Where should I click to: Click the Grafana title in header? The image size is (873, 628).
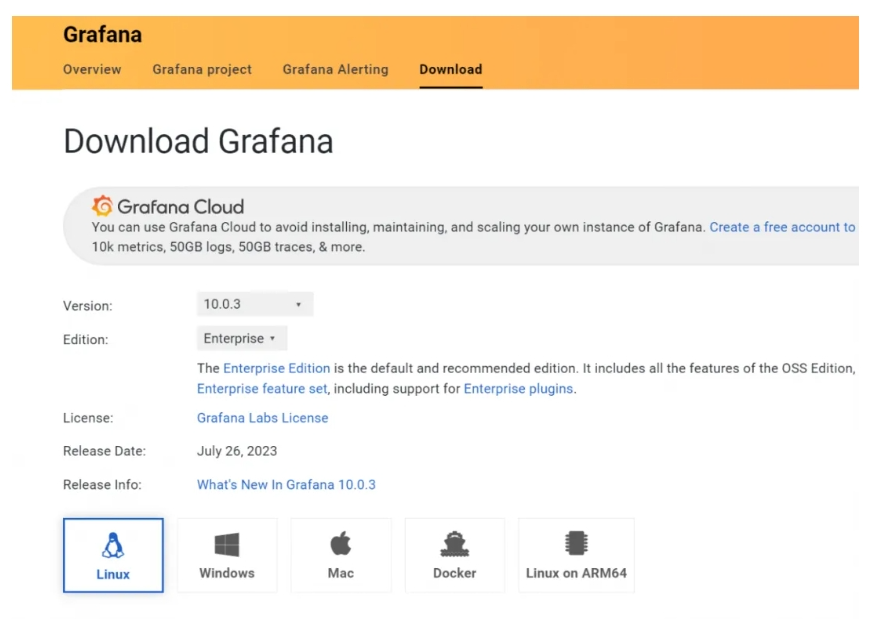point(102,35)
